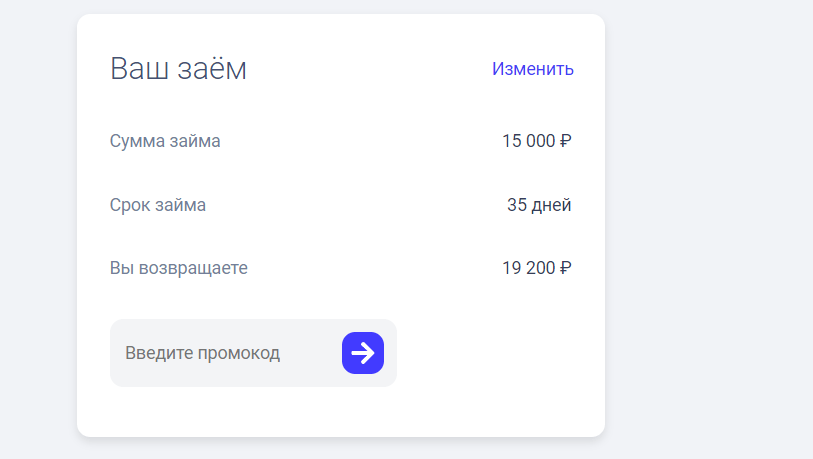Click the word "Срок" in second row
The image size is (813, 459).
pyautogui.click(x=128, y=205)
